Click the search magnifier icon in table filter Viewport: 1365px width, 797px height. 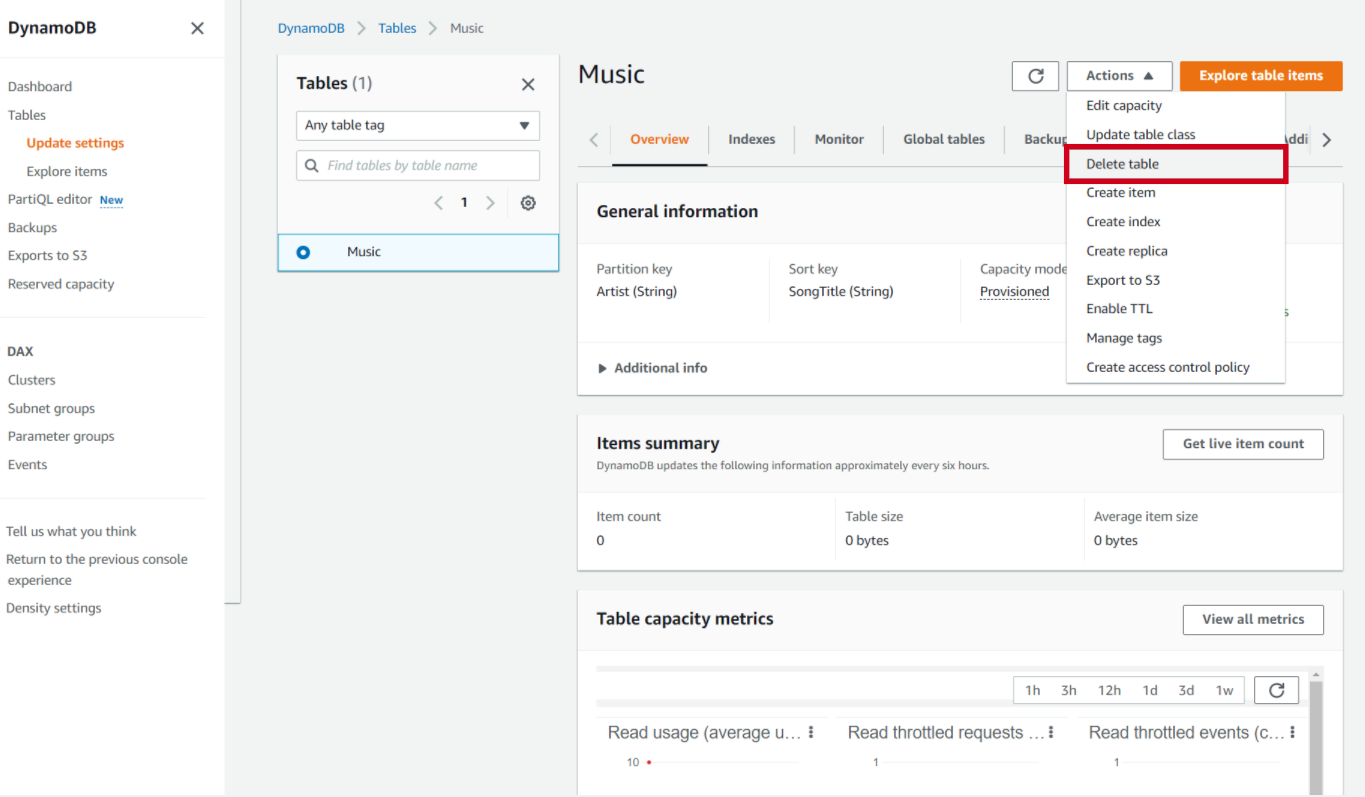(311, 165)
